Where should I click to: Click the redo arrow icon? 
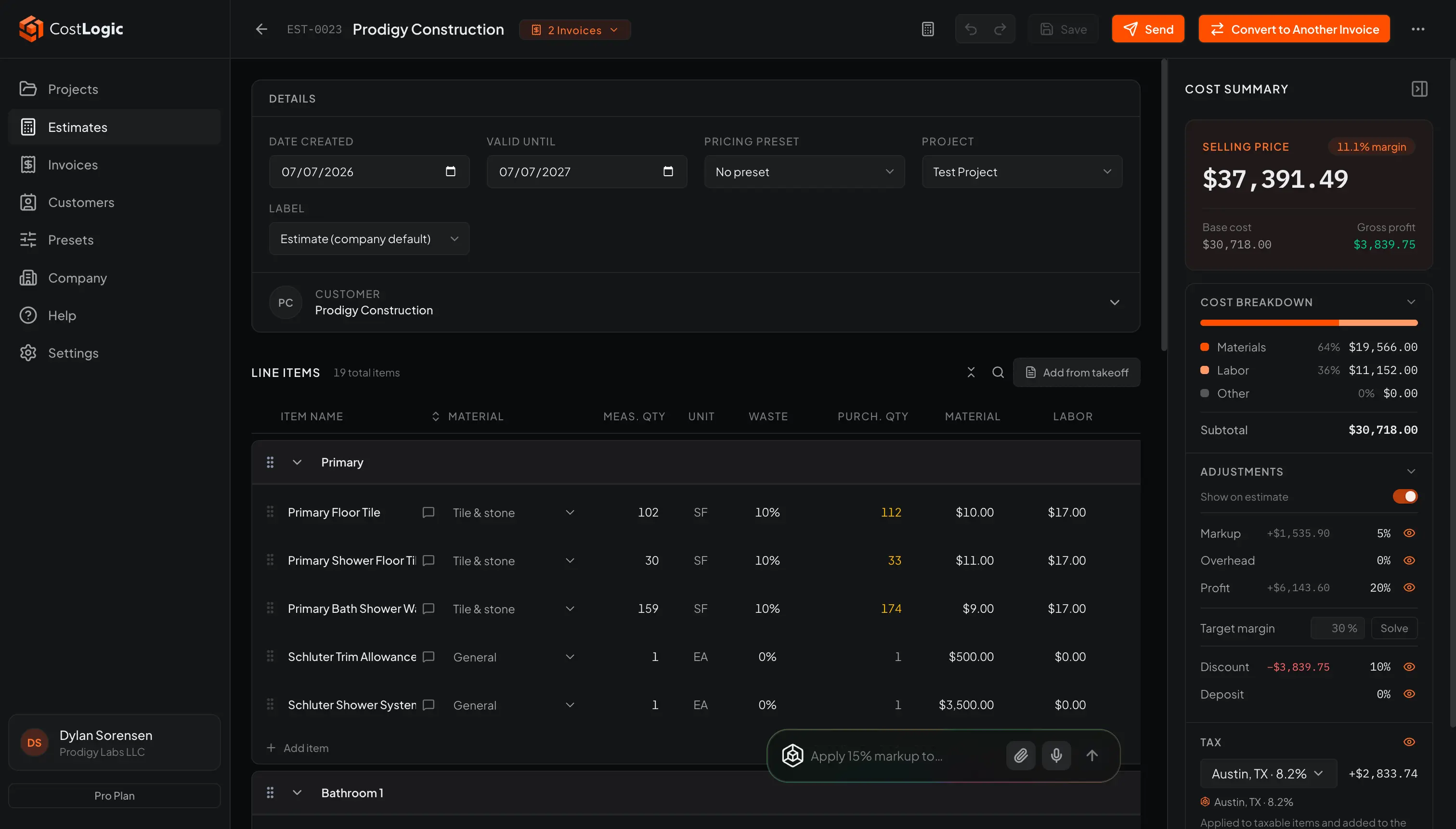pyautogui.click(x=1000, y=29)
